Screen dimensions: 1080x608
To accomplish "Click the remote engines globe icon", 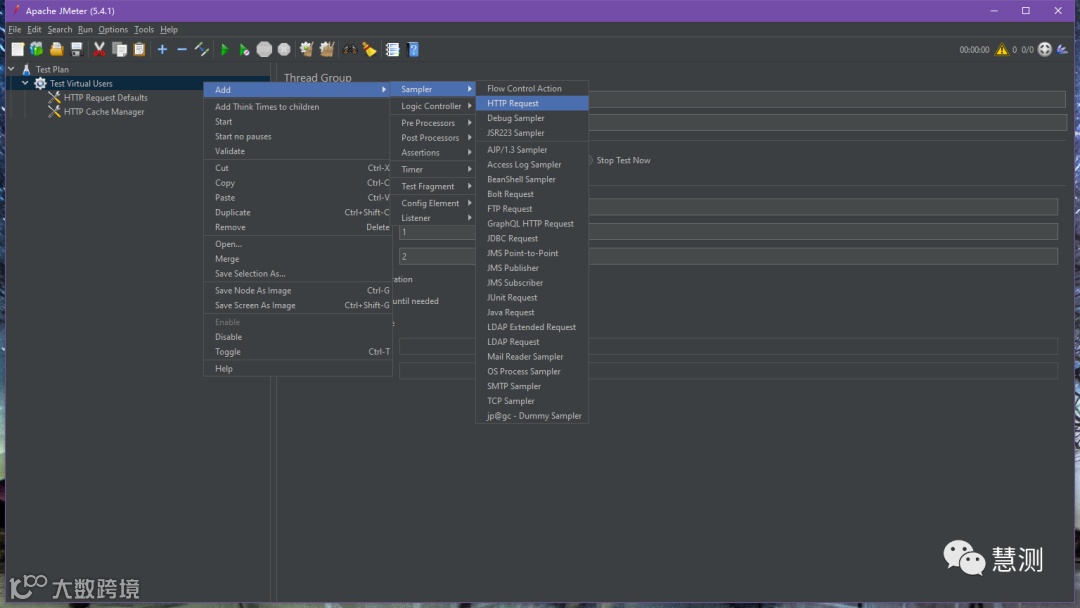I will point(1045,50).
